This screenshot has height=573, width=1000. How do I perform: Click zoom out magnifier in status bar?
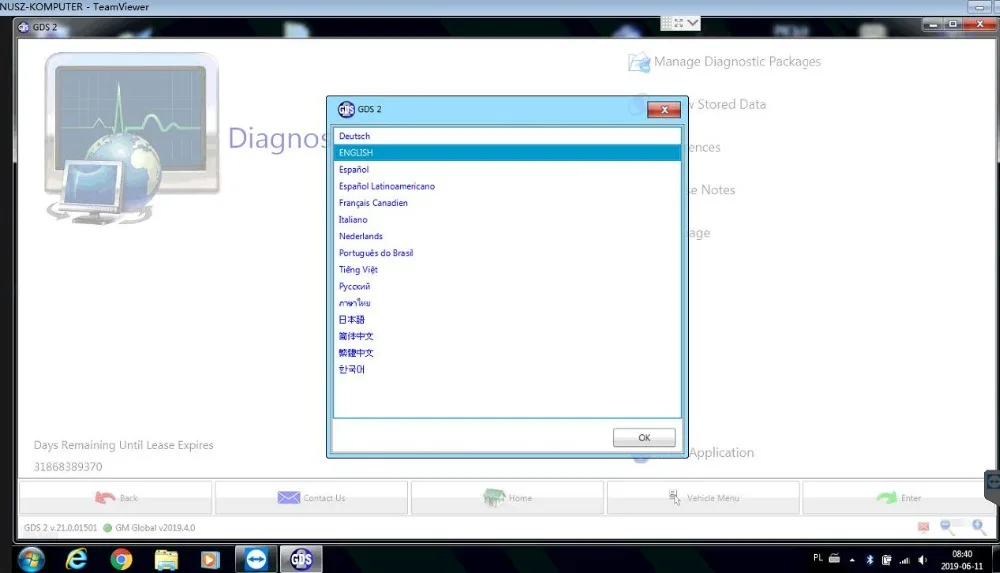[947, 526]
